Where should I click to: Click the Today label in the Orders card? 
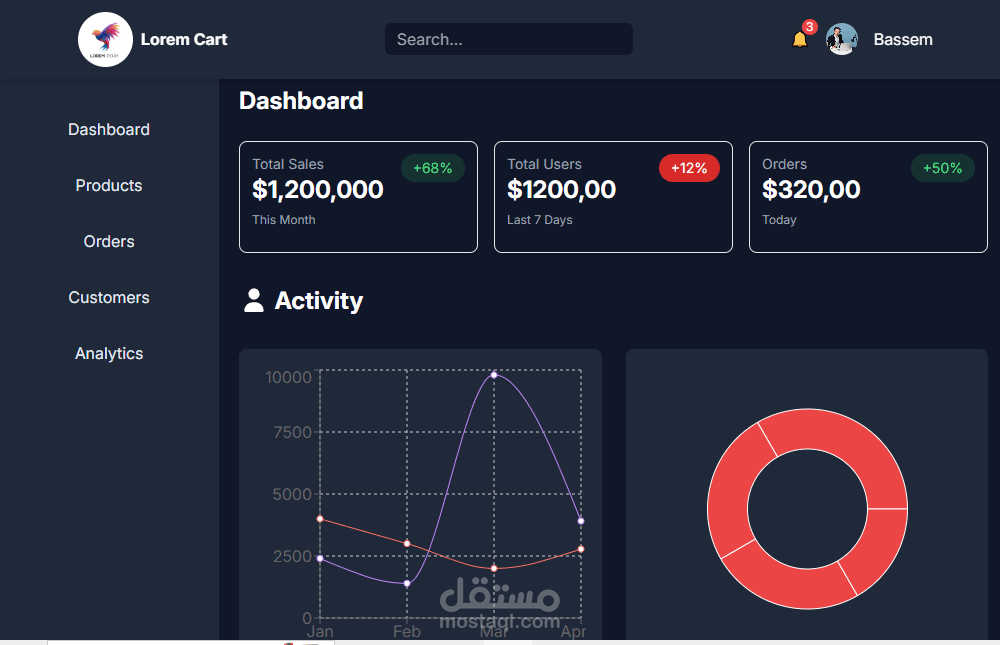(x=779, y=219)
